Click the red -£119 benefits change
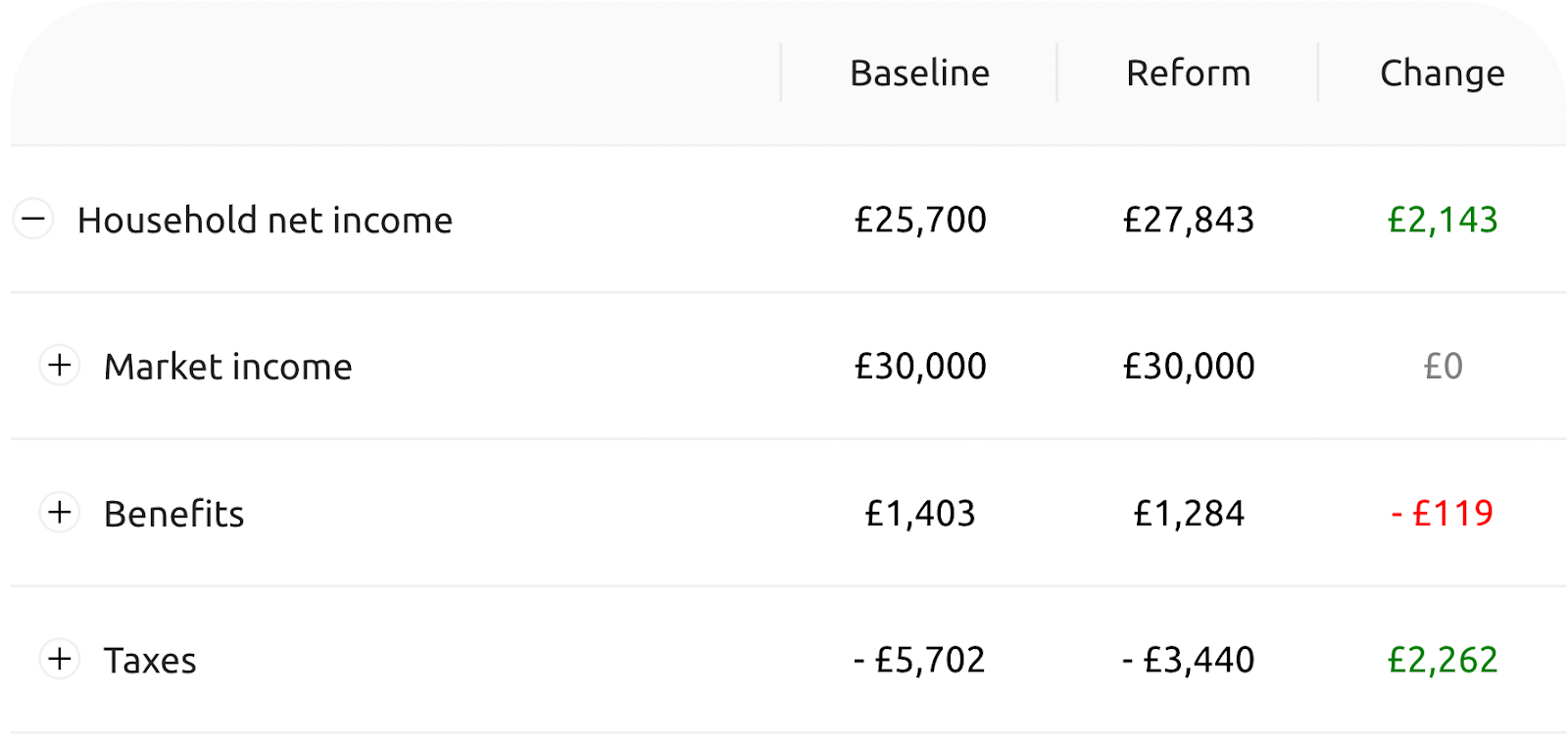This screenshot has width=1568, height=748. 1442,513
